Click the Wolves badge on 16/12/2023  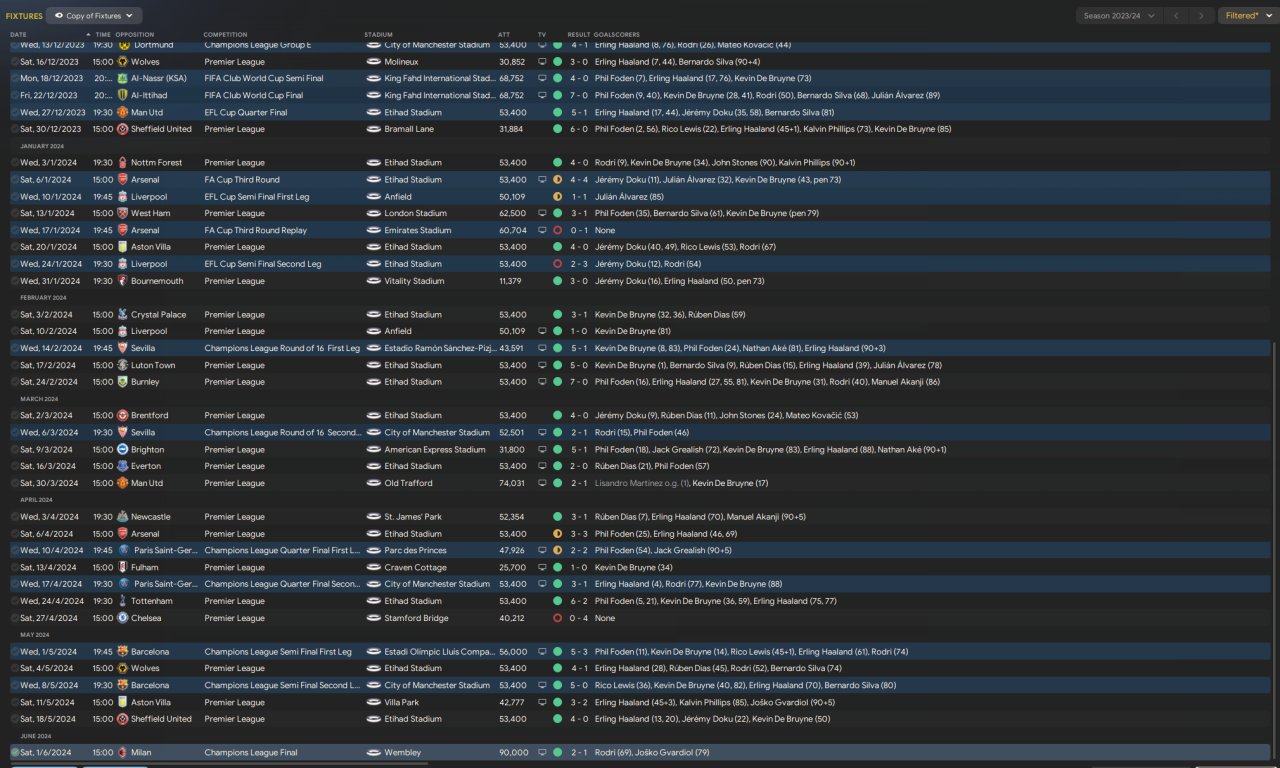pos(122,62)
